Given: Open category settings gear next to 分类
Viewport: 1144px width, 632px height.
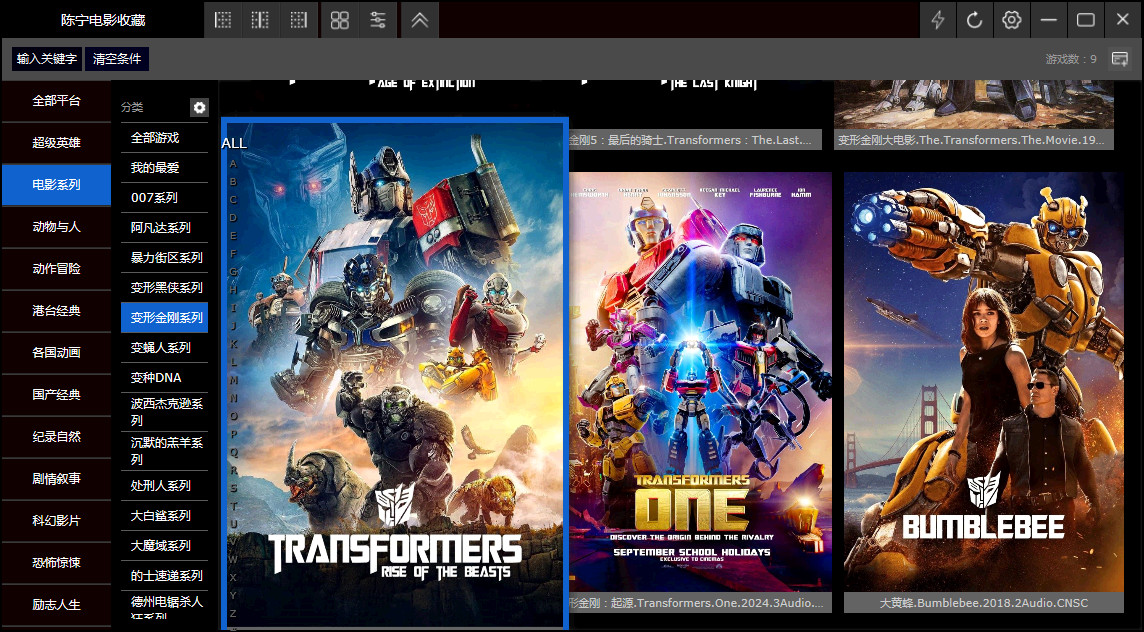Looking at the screenshot, I should point(199,107).
